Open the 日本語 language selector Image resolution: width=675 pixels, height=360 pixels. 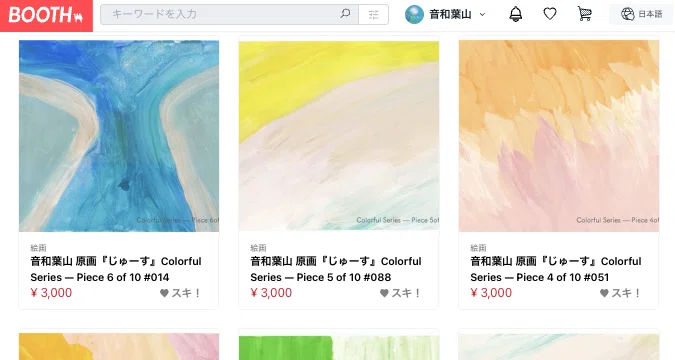click(x=641, y=14)
